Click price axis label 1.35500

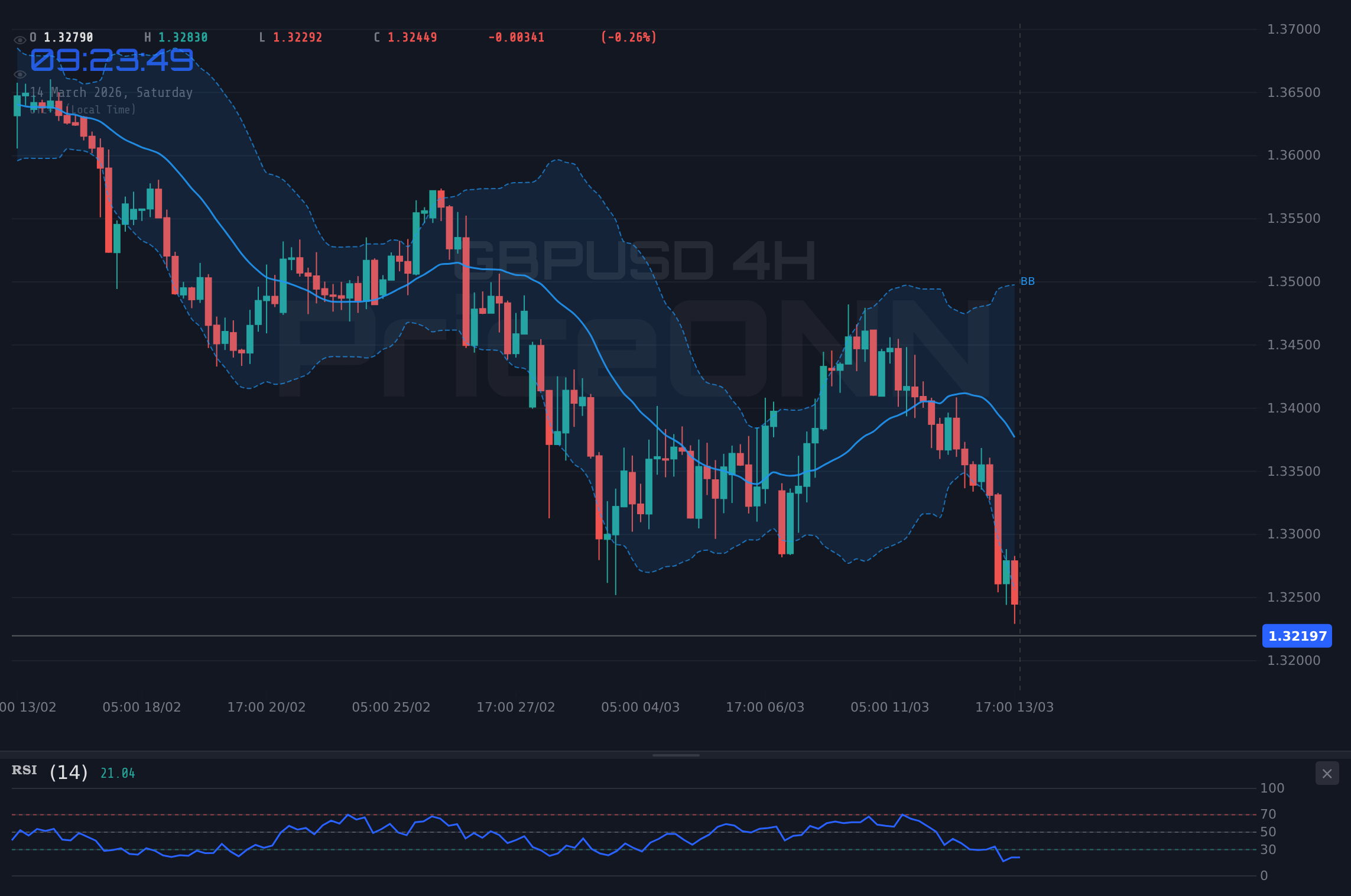click(1294, 219)
